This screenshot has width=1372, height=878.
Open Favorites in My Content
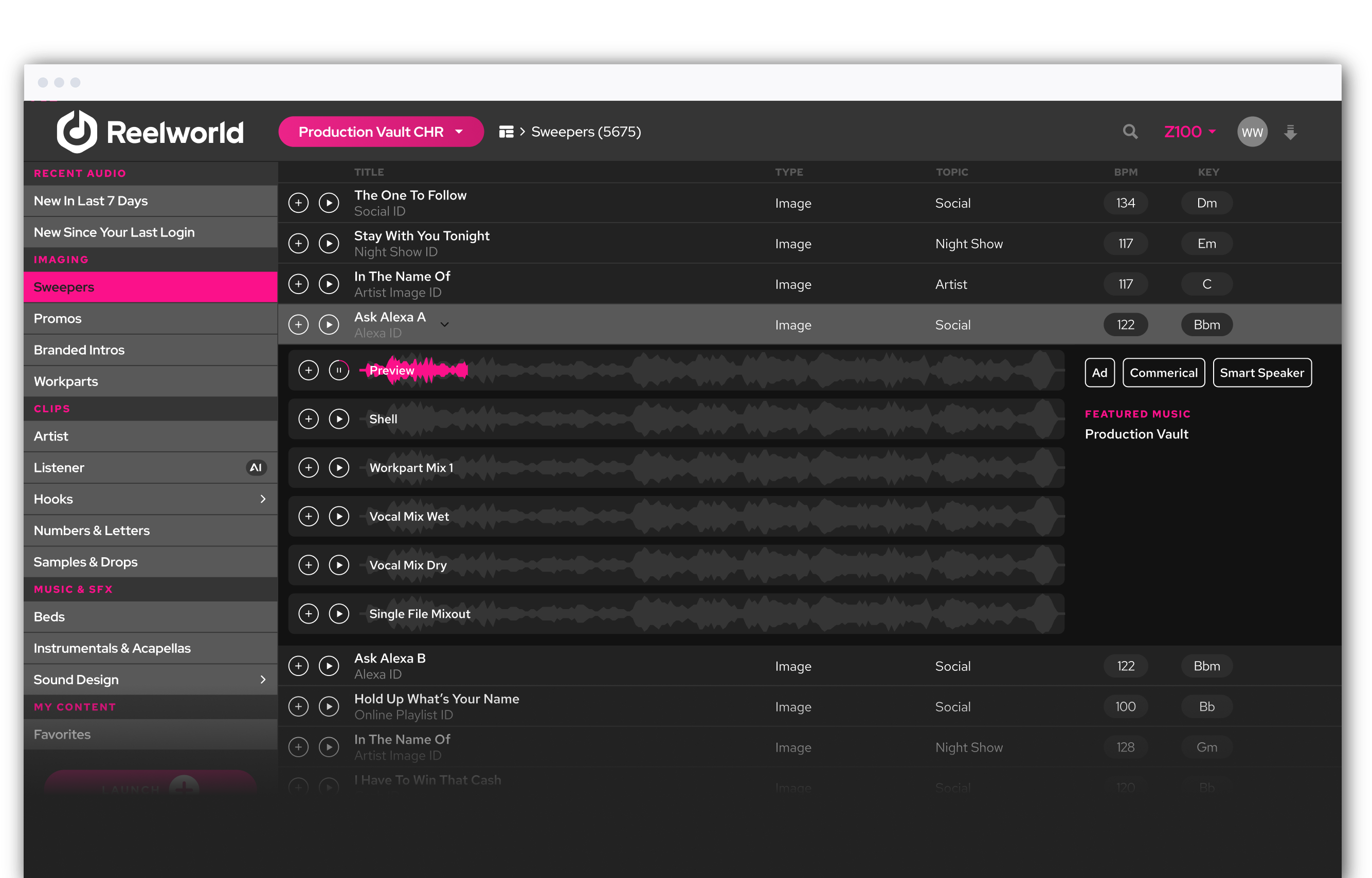tap(151, 735)
